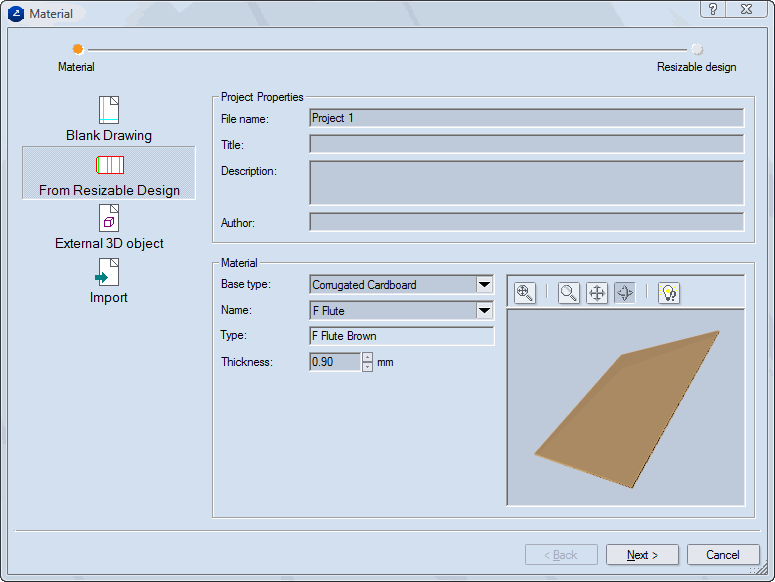775x582 pixels.
Task: Decrease thickness with the down arrow
Action: coord(367,367)
